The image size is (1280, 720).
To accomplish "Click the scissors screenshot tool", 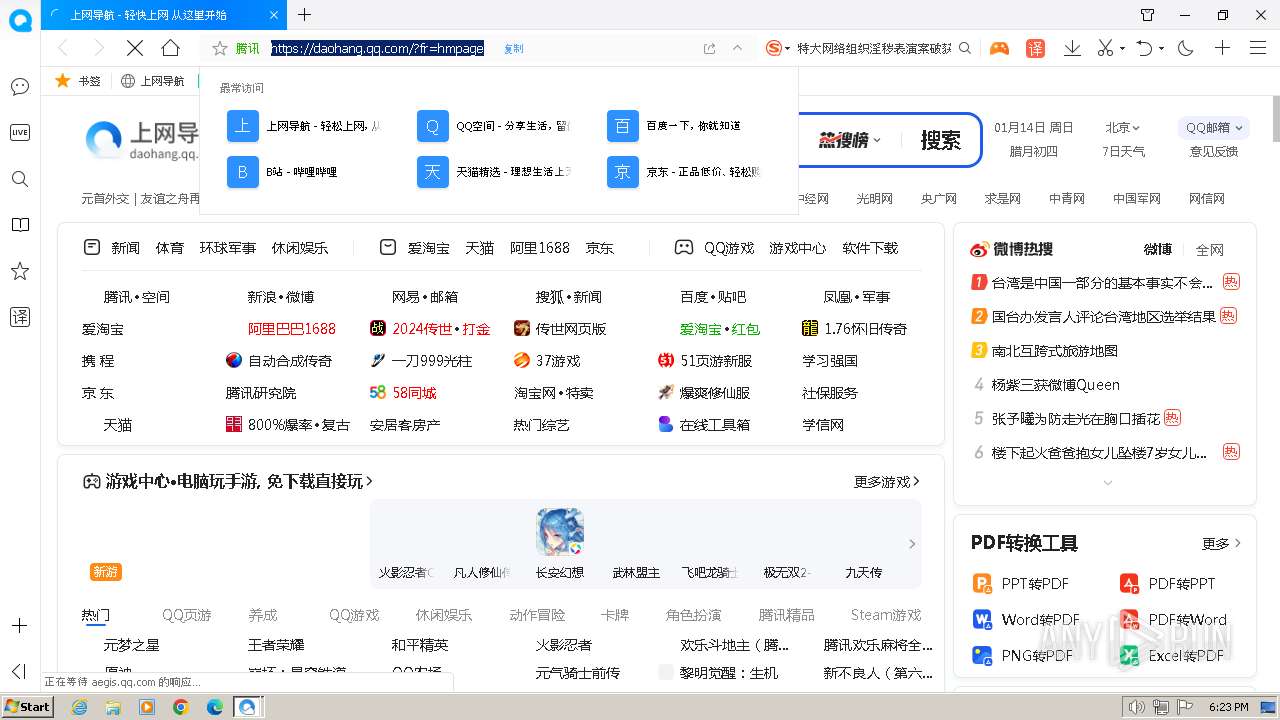I will pyautogui.click(x=1105, y=48).
